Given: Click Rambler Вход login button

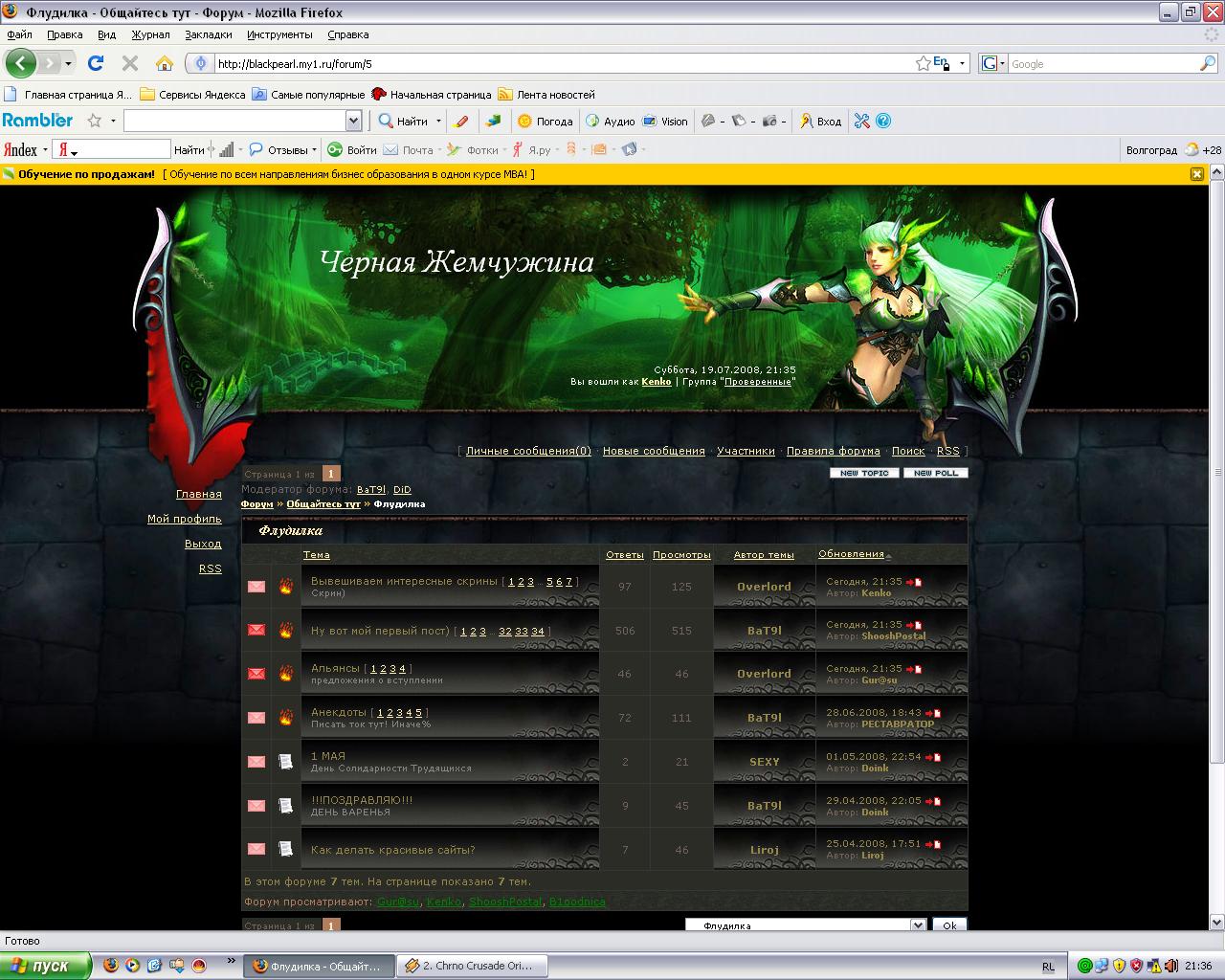Looking at the screenshot, I should tap(821, 121).
